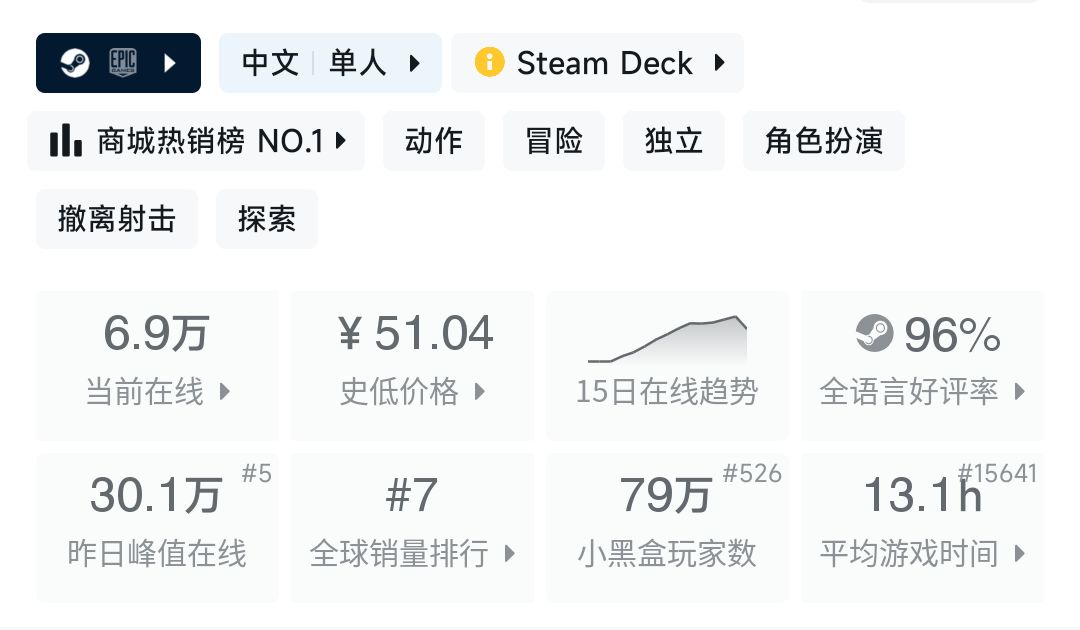Click the bar chart sales ranking icon
Viewport: 1080px width, 630px height.
pyautogui.click(x=66, y=141)
